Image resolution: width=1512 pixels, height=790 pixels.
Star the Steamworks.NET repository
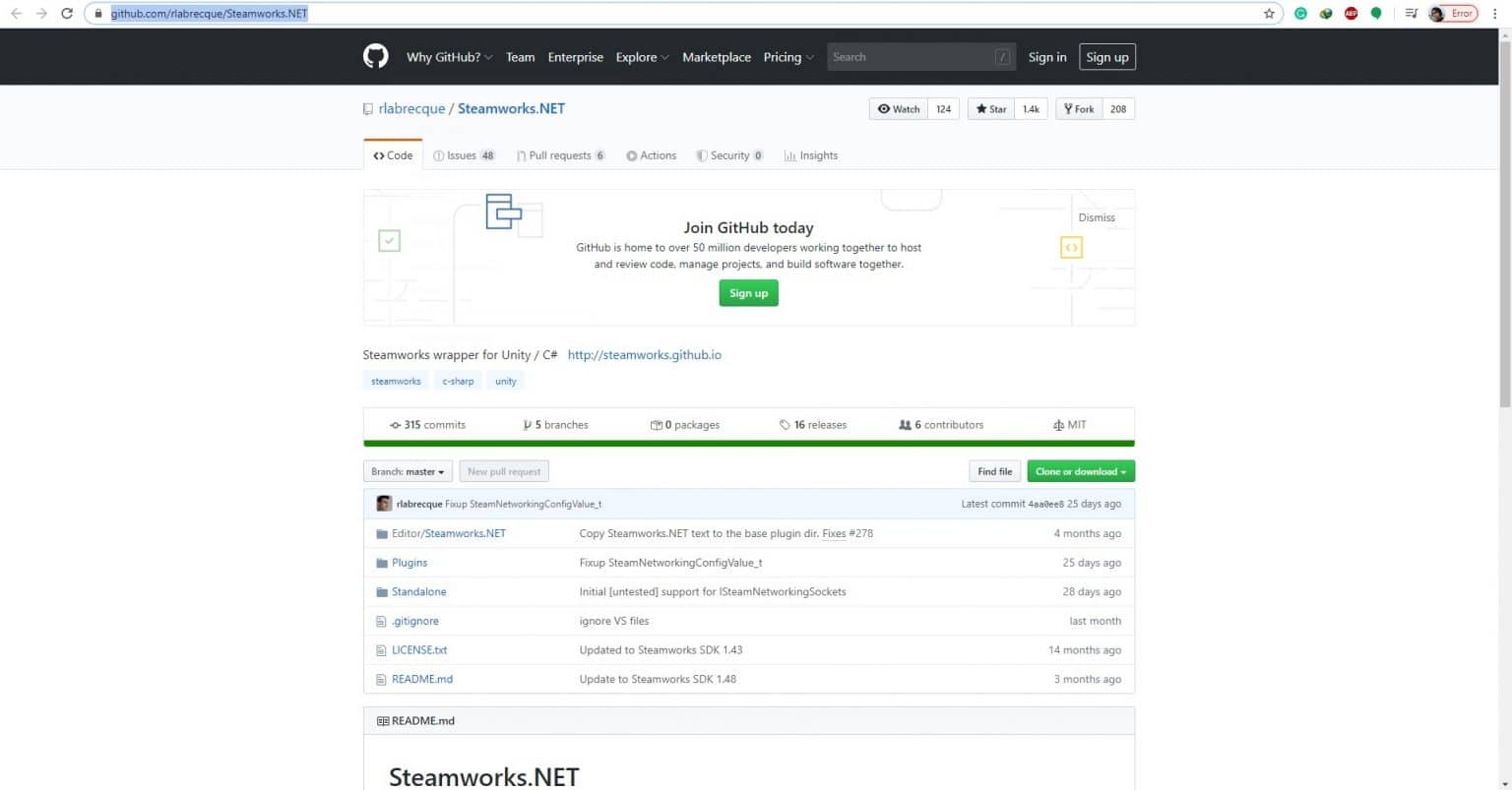(x=991, y=109)
